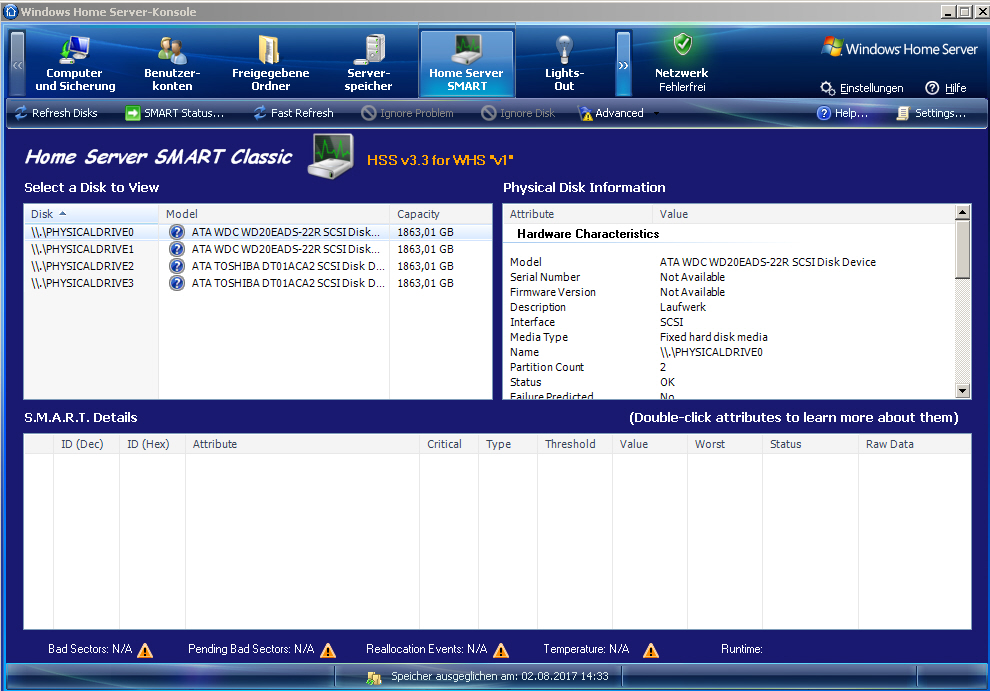Switch to the Benutzerkonten tab
The image size is (990, 691).
172,60
